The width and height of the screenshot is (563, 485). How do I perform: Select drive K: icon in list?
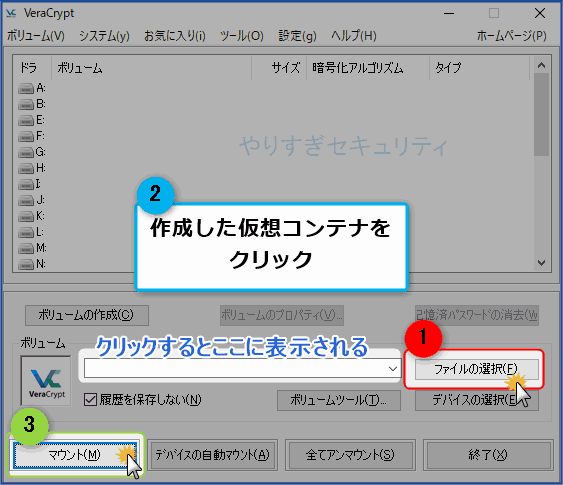click(x=26, y=216)
